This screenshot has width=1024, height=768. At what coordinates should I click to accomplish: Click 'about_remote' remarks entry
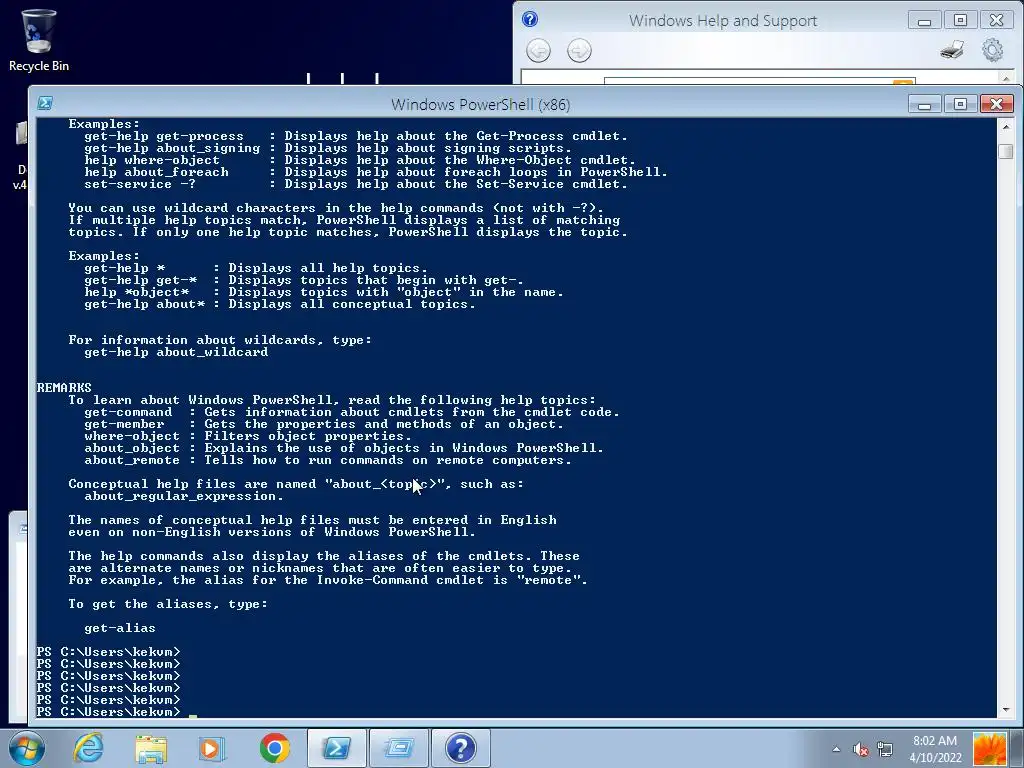click(131, 460)
